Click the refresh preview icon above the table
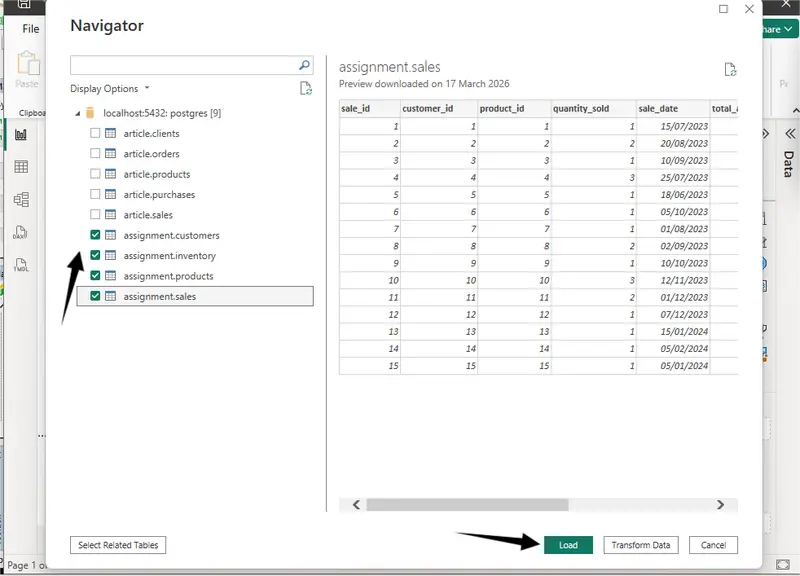Screen dimensions: 800x576 pyautogui.click(x=730, y=69)
